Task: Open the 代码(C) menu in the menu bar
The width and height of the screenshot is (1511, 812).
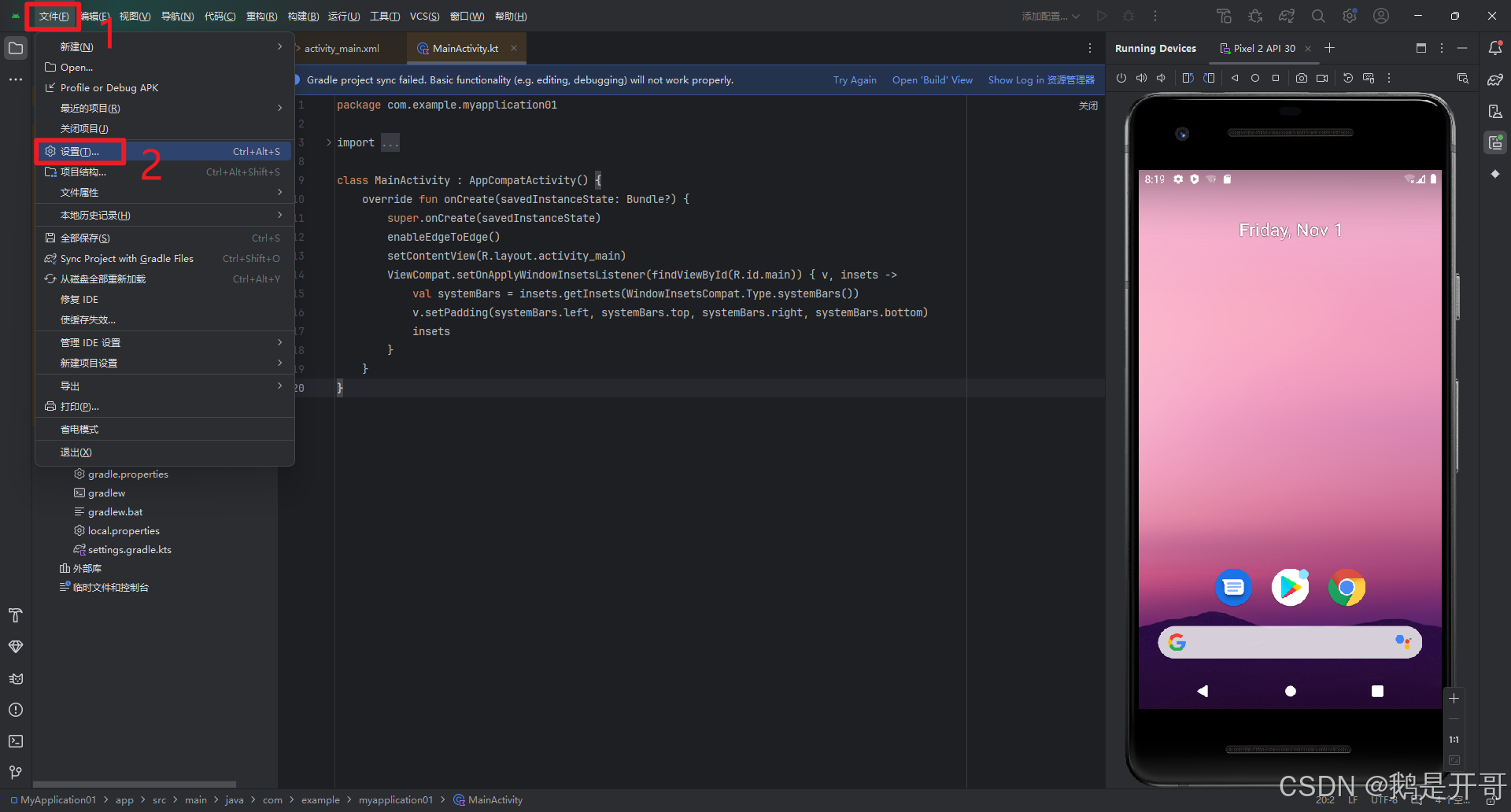Action: (x=220, y=16)
